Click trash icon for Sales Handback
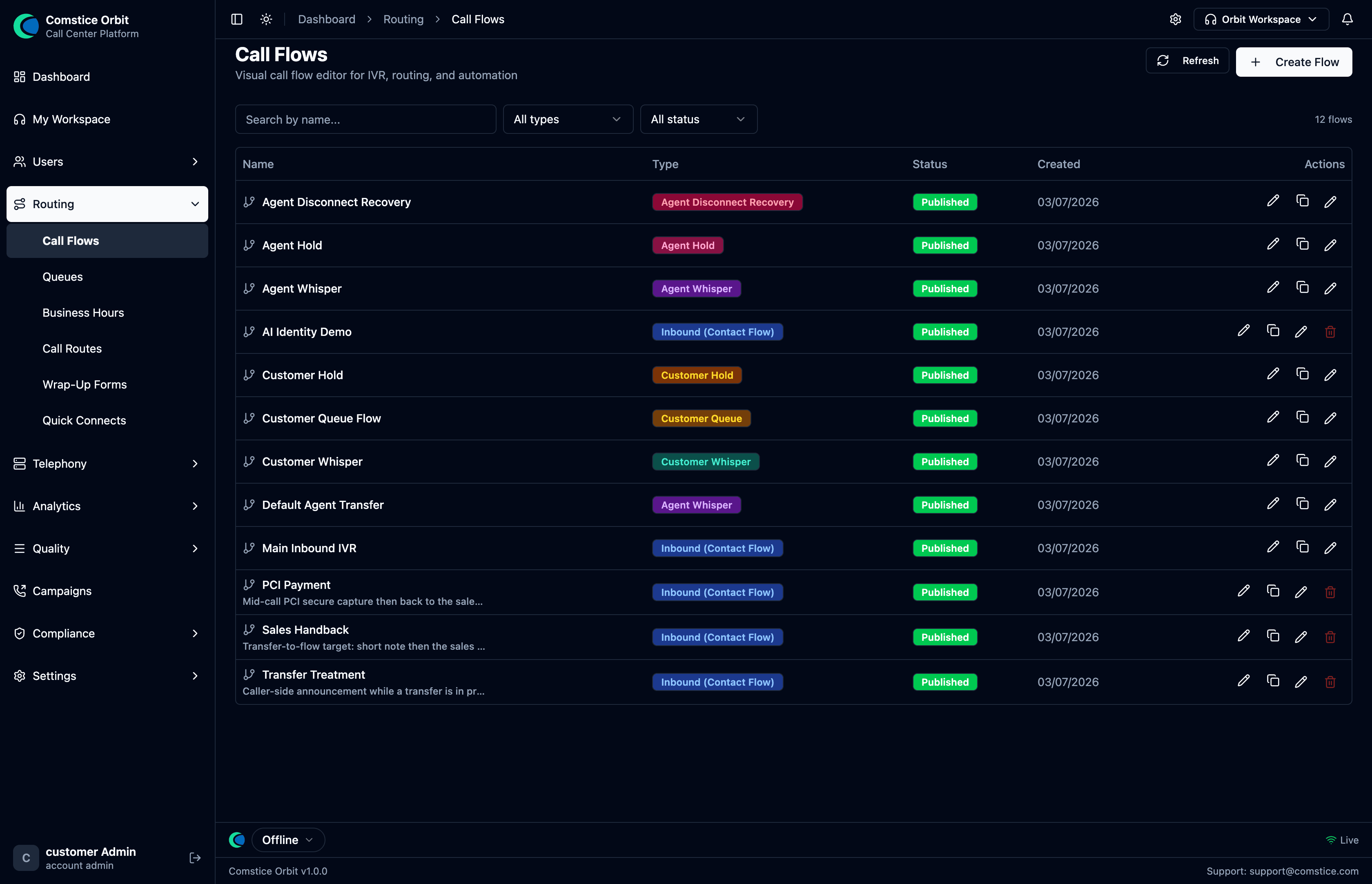 (1330, 637)
